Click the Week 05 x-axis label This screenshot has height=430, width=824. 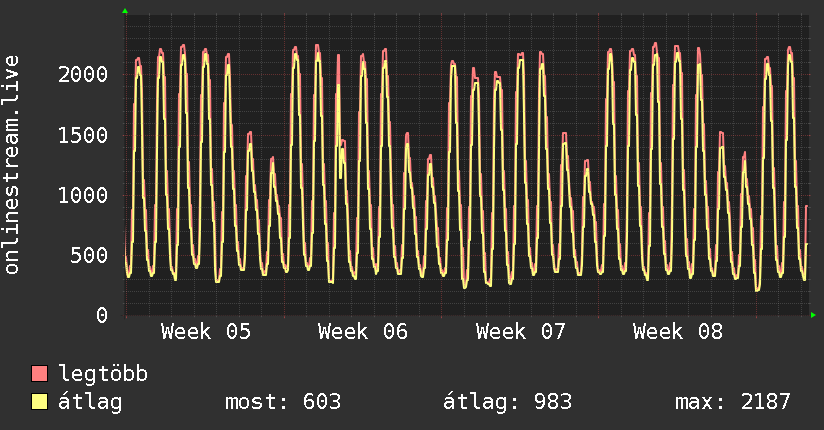[x=206, y=332]
